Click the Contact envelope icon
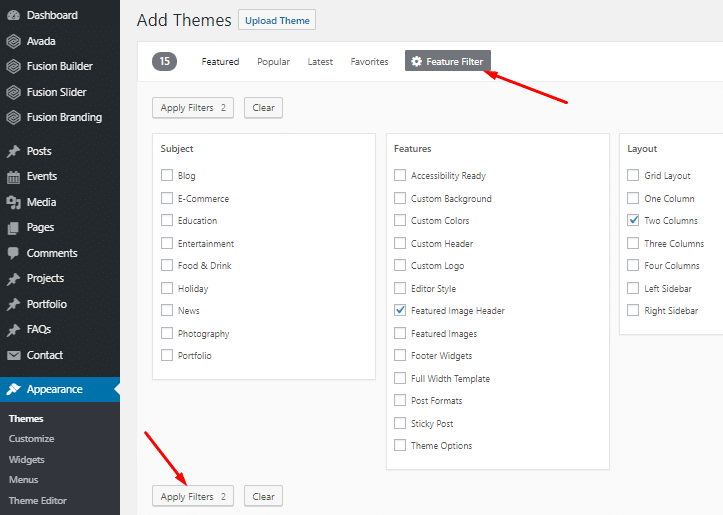 click(x=13, y=355)
